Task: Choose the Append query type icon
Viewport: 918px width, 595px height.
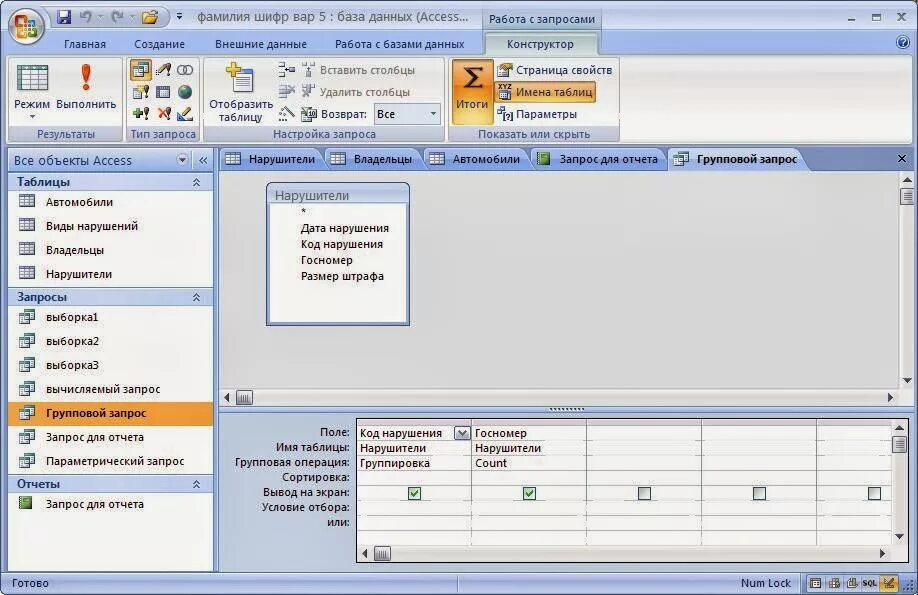Action: click(141, 114)
